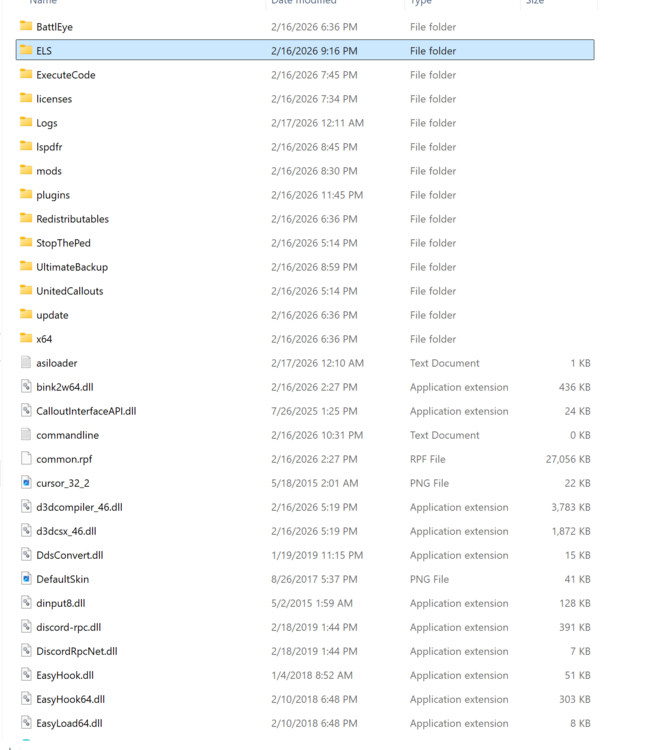Click the UnitedCallouts folder icon
The image size is (650, 750).
(x=26, y=290)
